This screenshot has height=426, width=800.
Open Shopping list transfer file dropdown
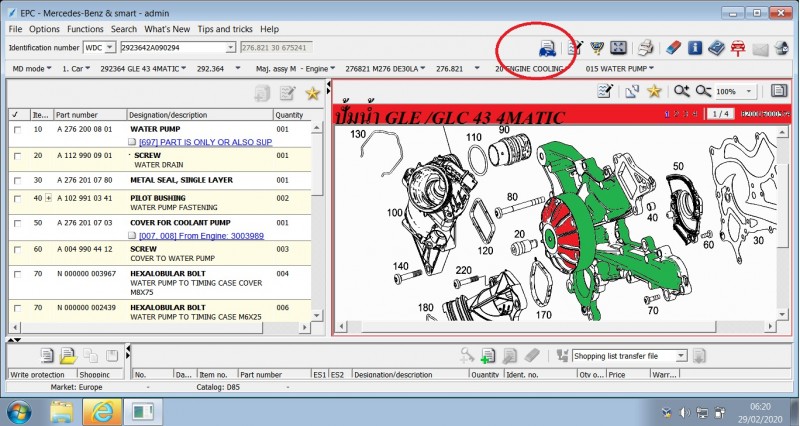pyautogui.click(x=681, y=356)
